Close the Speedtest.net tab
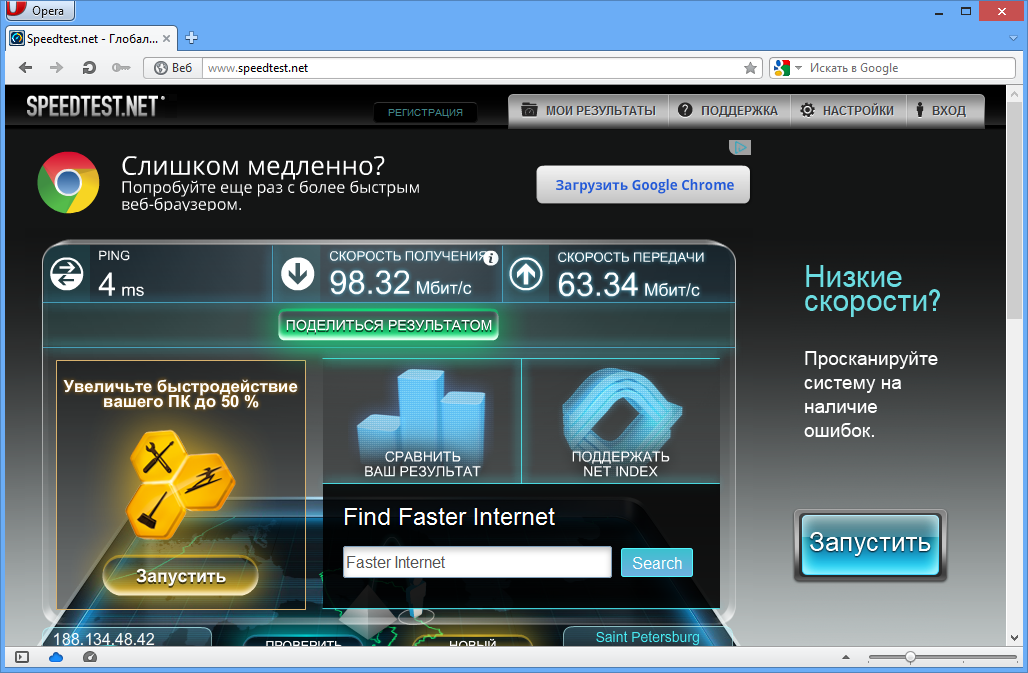The width and height of the screenshot is (1028, 673). point(167,39)
